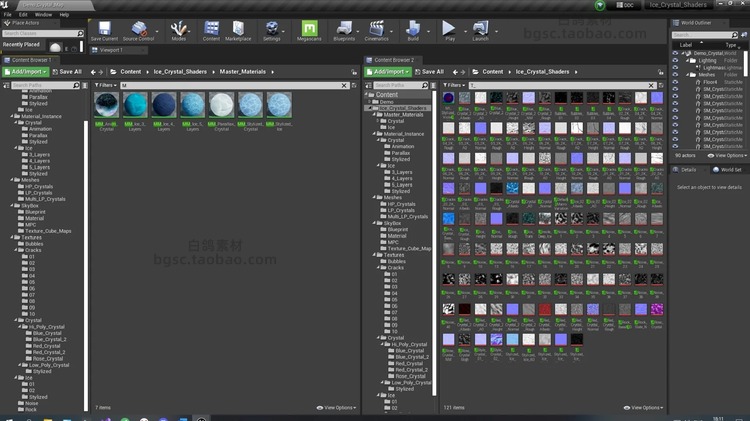This screenshot has width=750, height=421.
Task: Click Save All in Content Browser 1
Action: pos(67,72)
